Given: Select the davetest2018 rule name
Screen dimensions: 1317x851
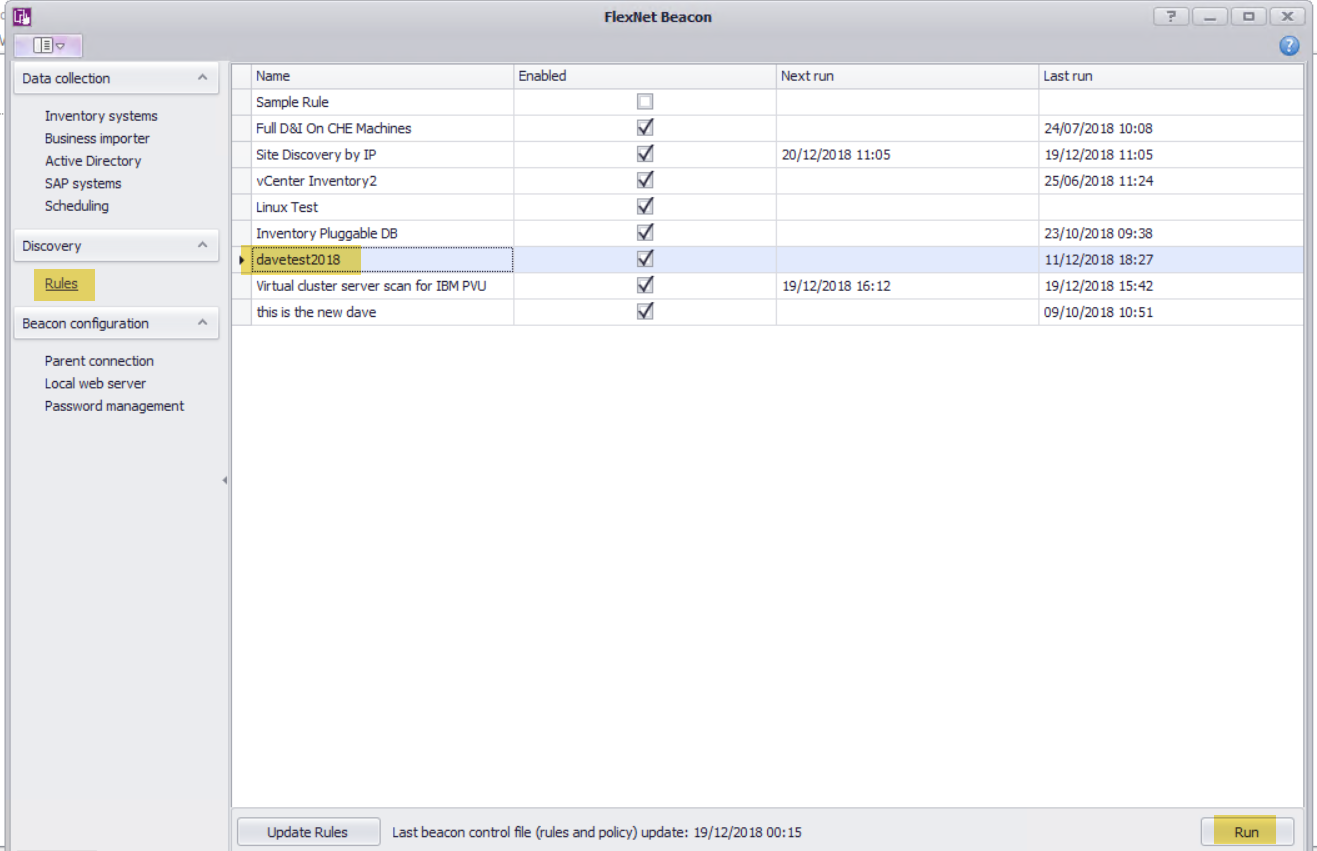Looking at the screenshot, I should (x=298, y=260).
